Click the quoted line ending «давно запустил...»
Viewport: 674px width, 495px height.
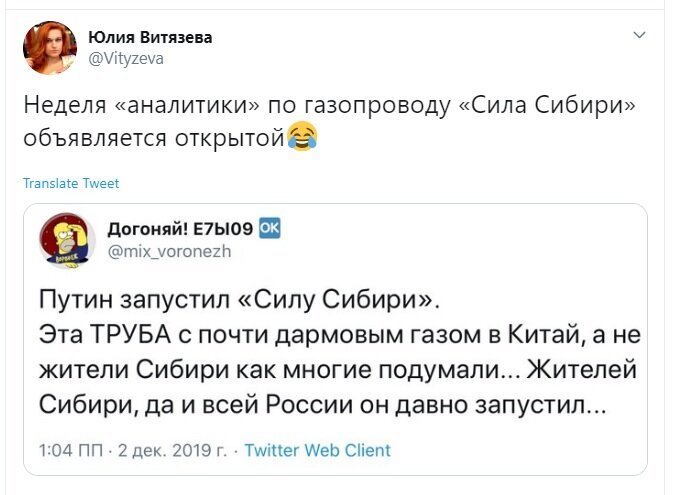coord(323,404)
